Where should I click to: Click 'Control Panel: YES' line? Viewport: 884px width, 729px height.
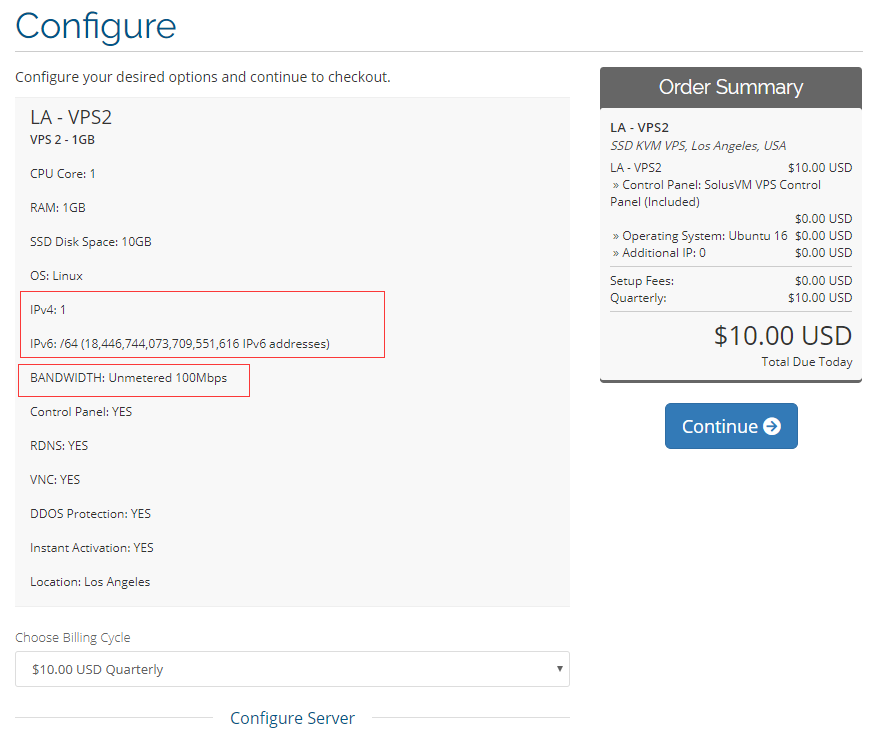[81, 412]
